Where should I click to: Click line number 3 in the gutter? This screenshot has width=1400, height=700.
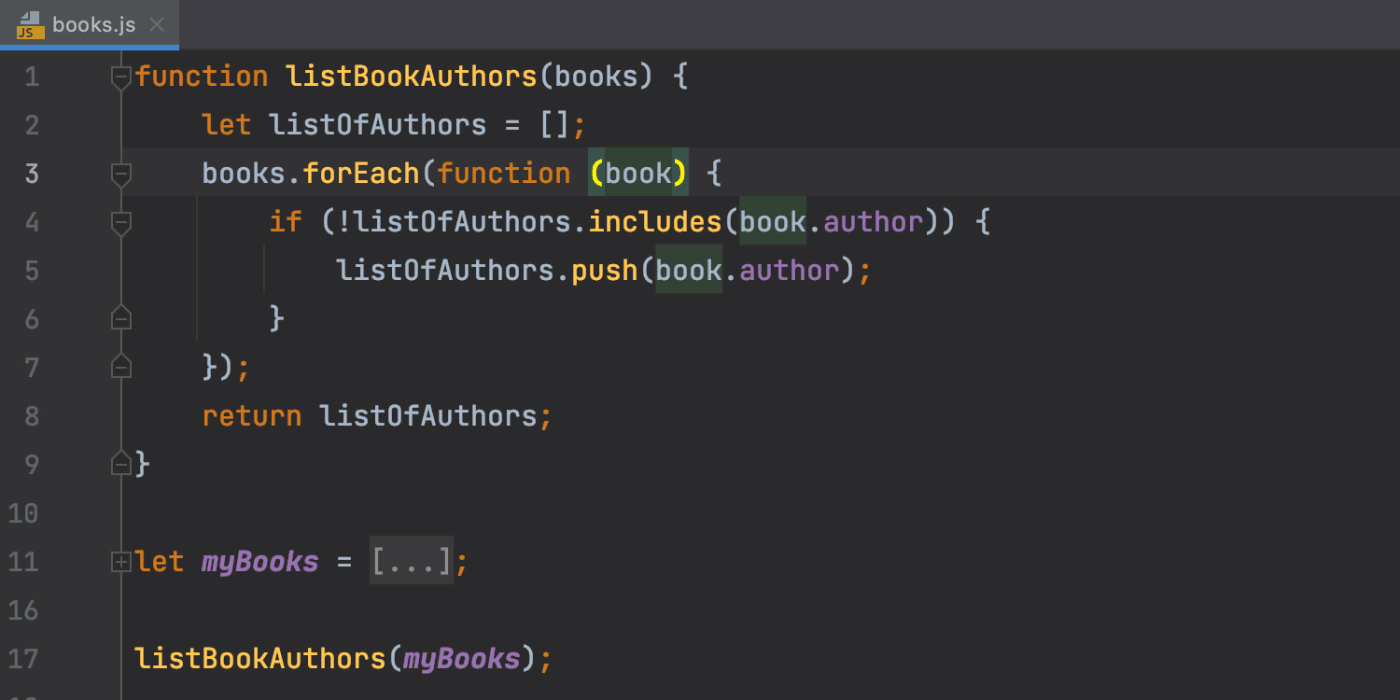32,174
